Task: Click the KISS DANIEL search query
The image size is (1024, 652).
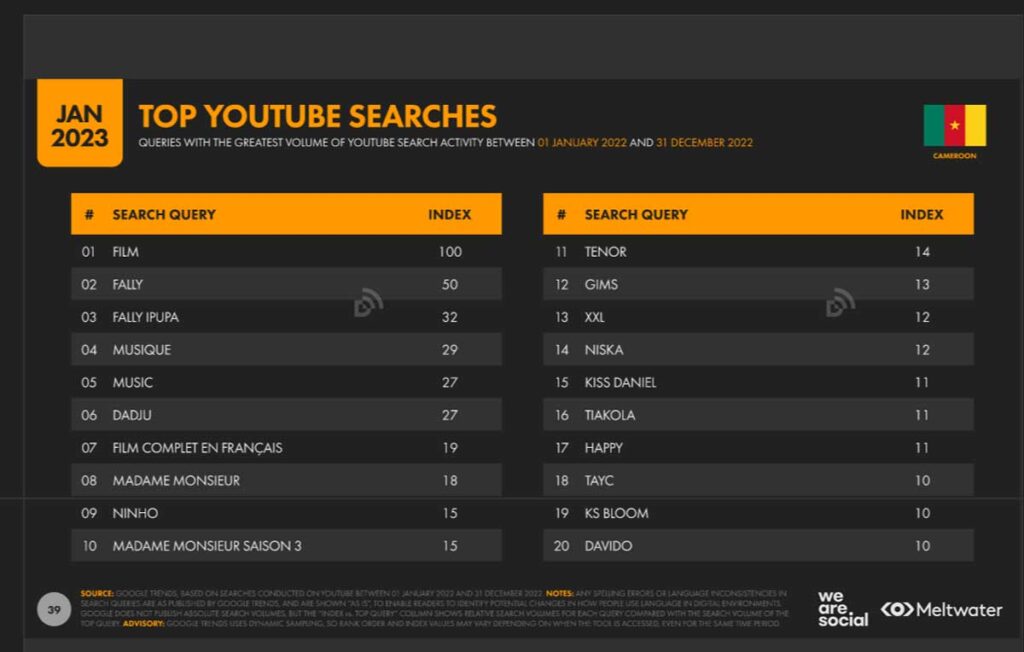Action: click(x=620, y=382)
